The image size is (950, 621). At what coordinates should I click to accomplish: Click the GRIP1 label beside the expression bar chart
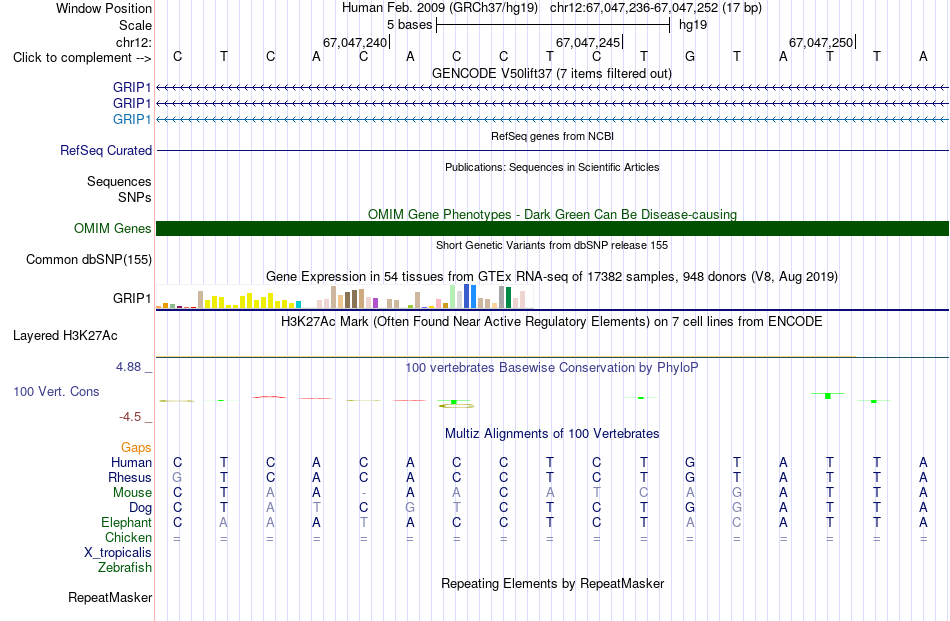(131, 298)
